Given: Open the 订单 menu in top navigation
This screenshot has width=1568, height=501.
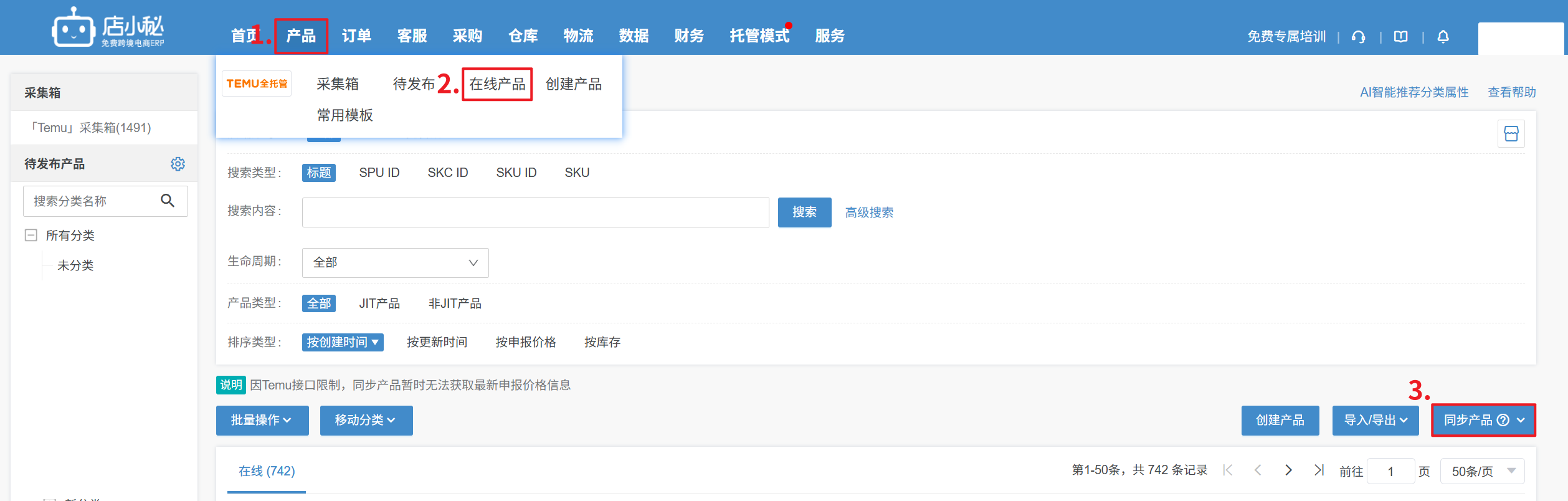Looking at the screenshot, I should 356,36.
